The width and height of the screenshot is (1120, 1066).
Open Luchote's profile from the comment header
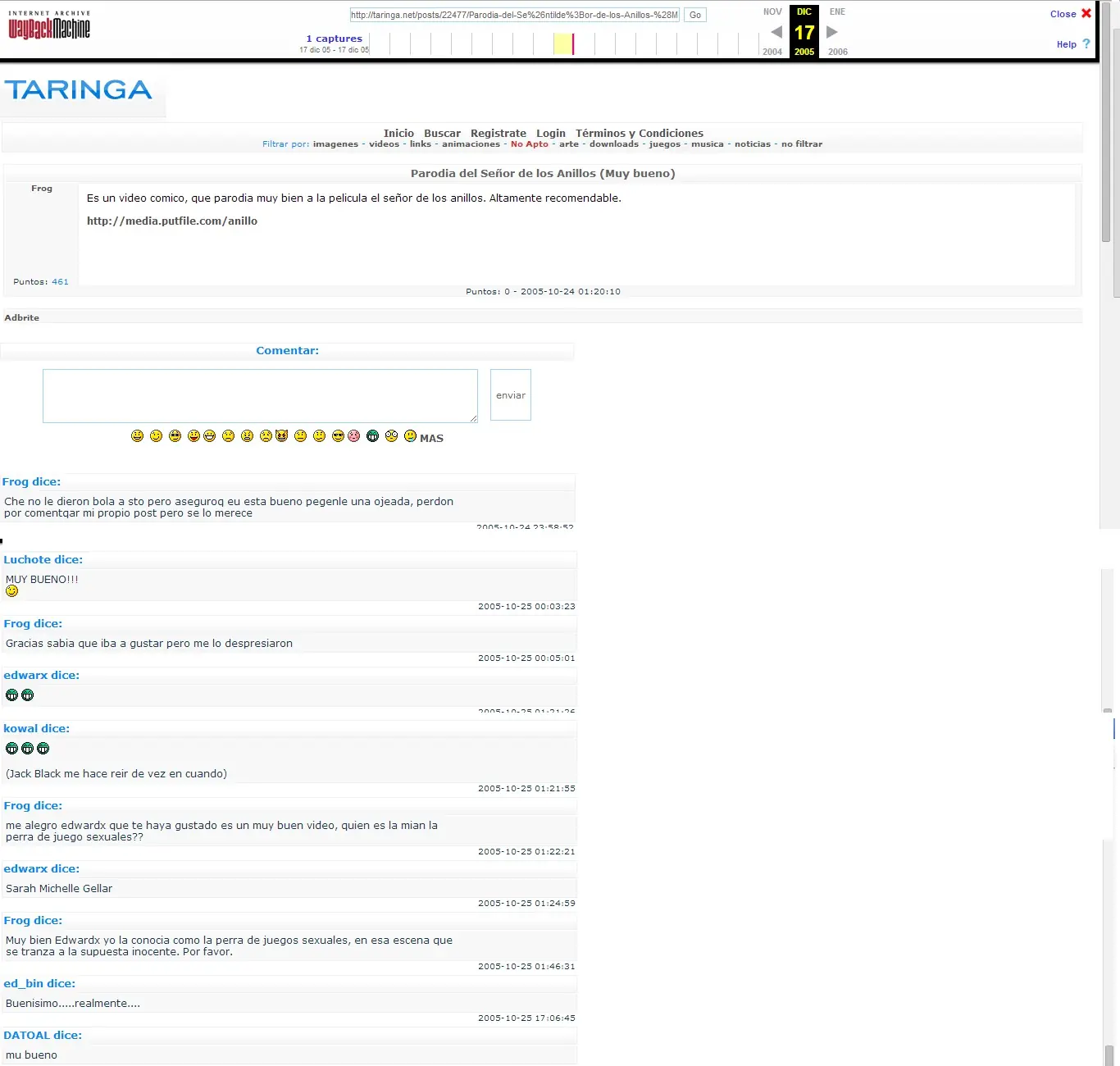point(27,559)
